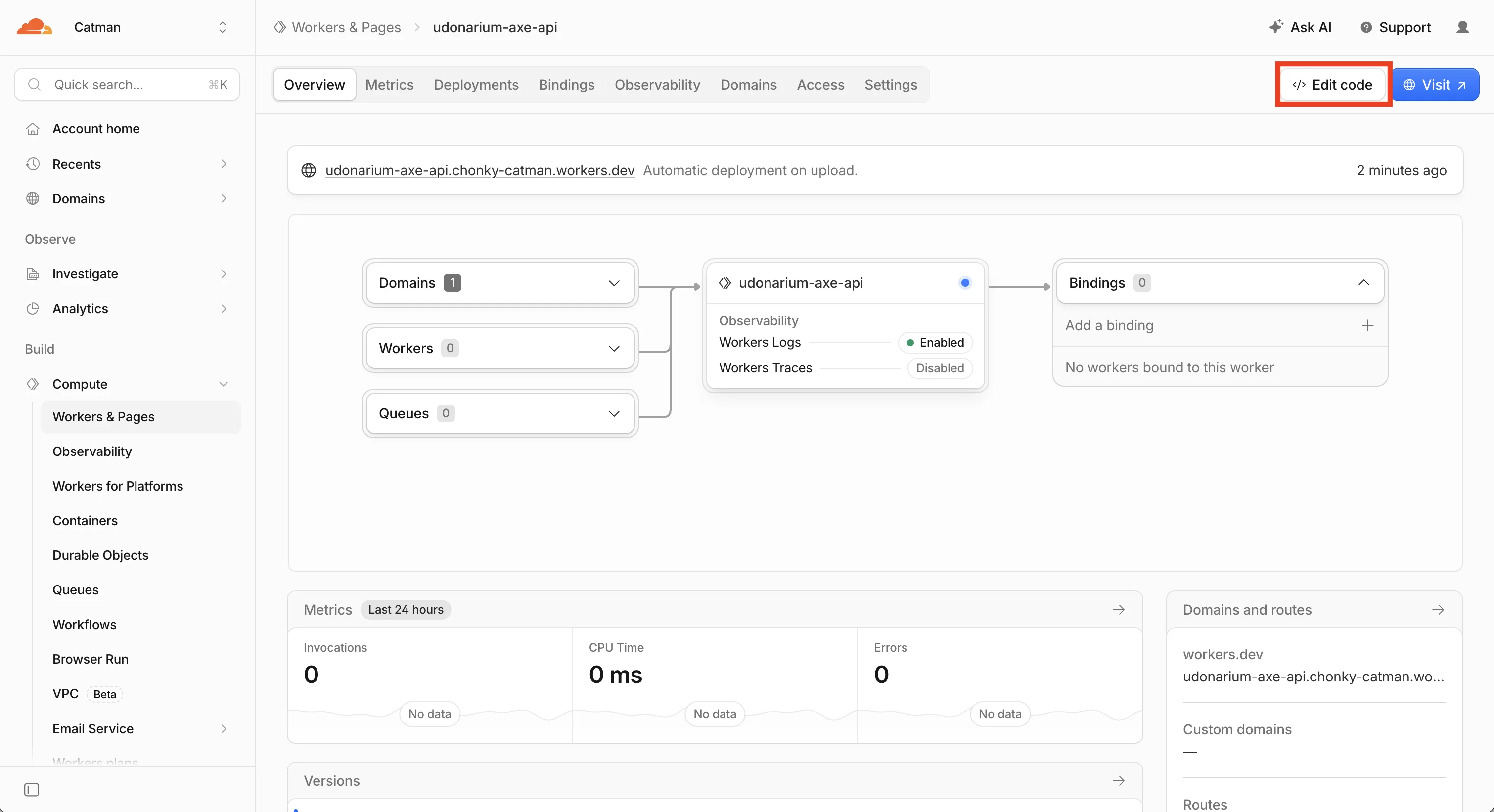Viewport: 1494px width, 812px height.
Task: Open Workers for Platforms
Action: pyautogui.click(x=118, y=486)
